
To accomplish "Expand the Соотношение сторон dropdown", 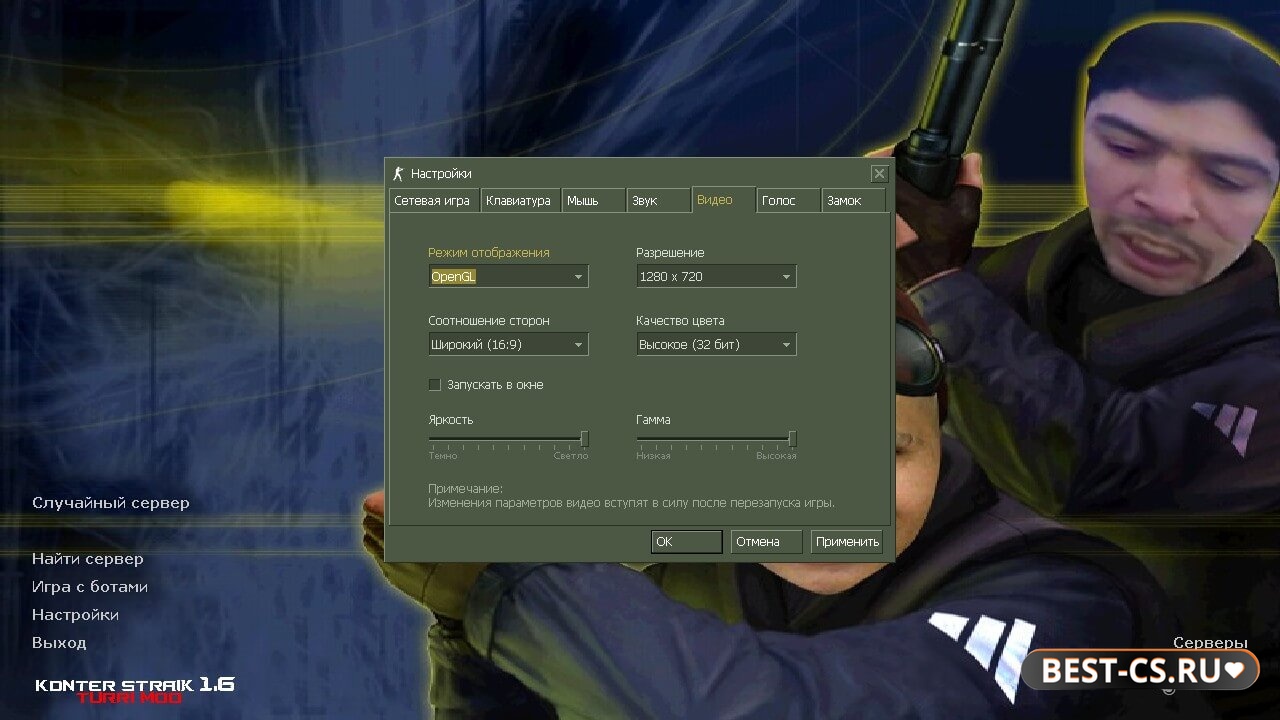I will pyautogui.click(x=508, y=344).
